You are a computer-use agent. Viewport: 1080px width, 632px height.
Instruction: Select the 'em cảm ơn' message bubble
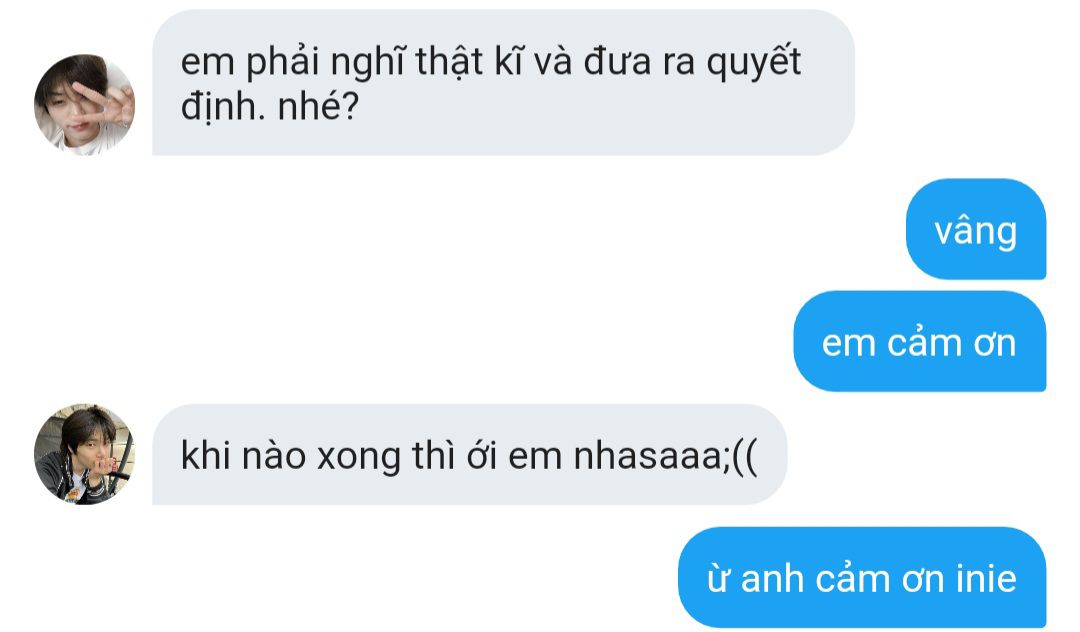click(920, 341)
